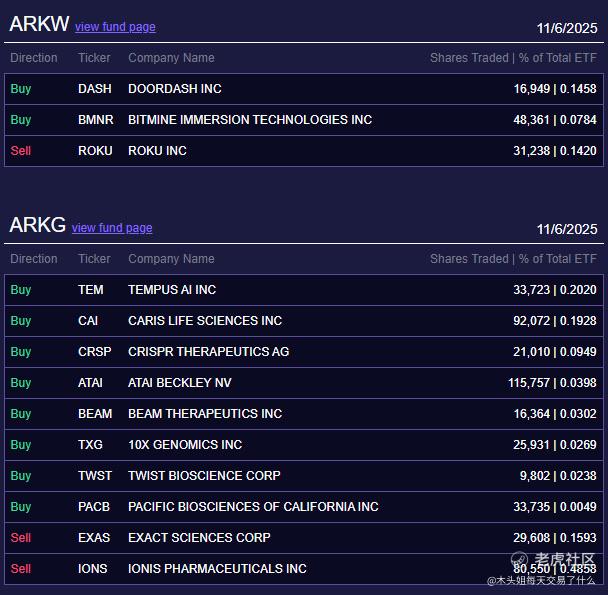Click the Sell label in ROKU row

[21, 151]
